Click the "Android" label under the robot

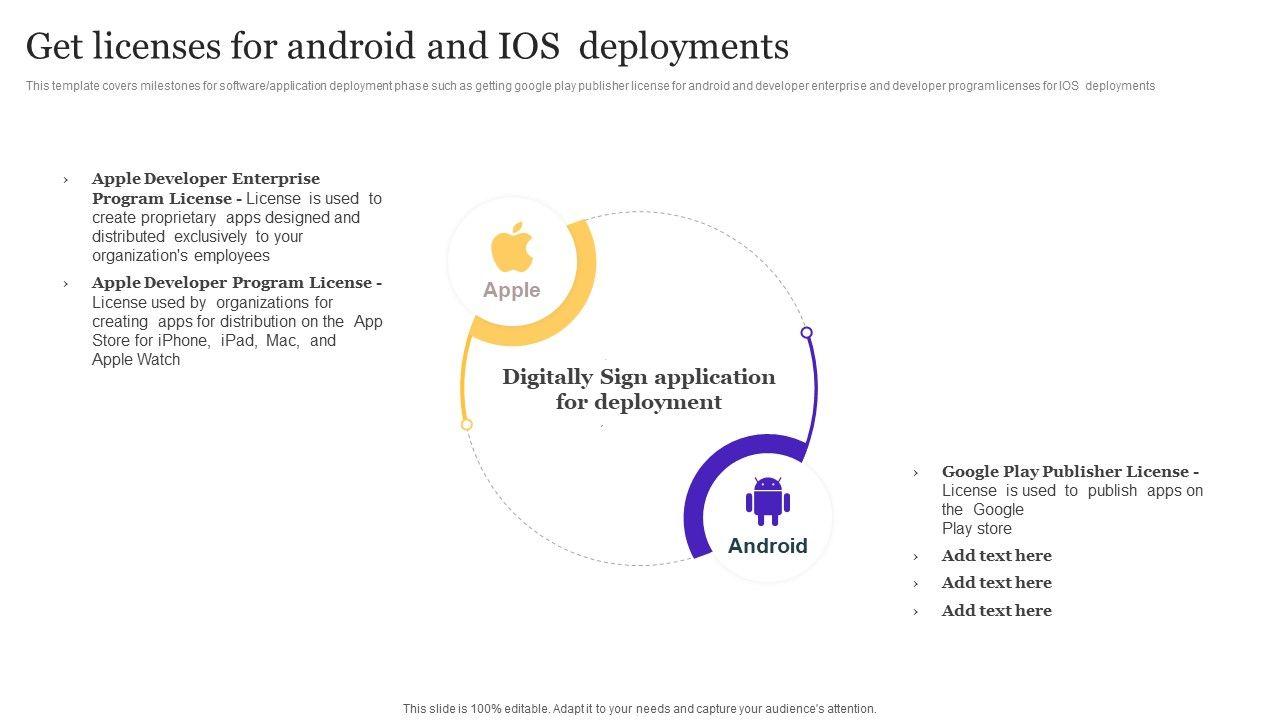[x=768, y=546]
